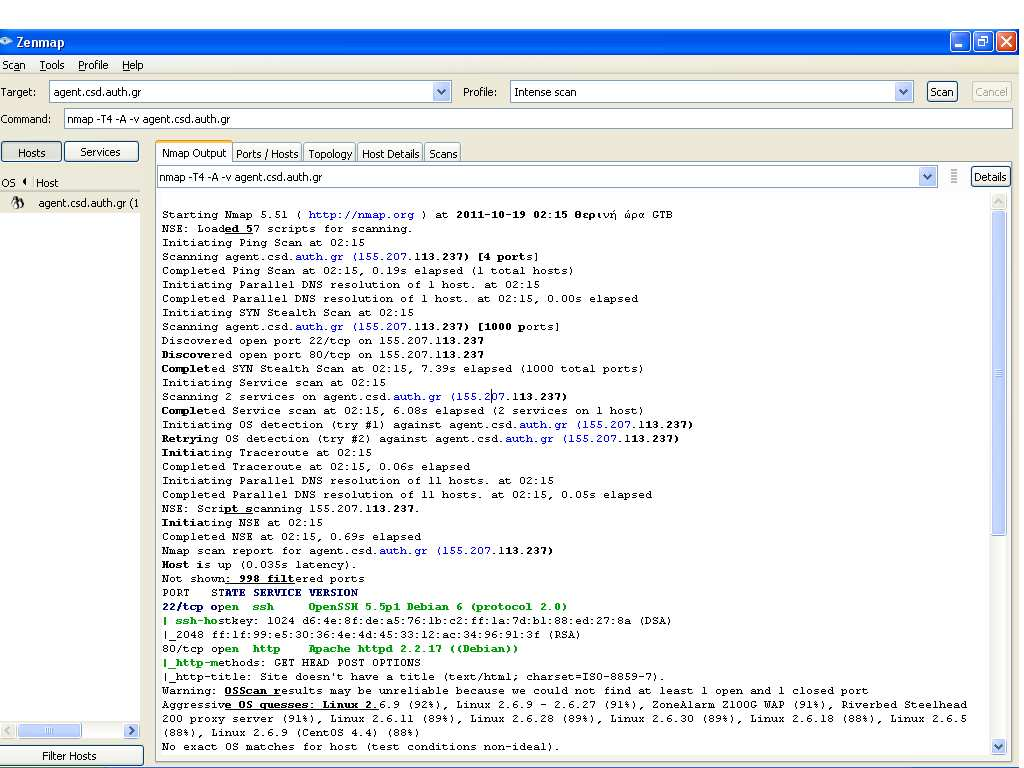The image size is (1024, 768).
Task: Click the hosts list horizontal scrollbar thumb
Action: 49,730
